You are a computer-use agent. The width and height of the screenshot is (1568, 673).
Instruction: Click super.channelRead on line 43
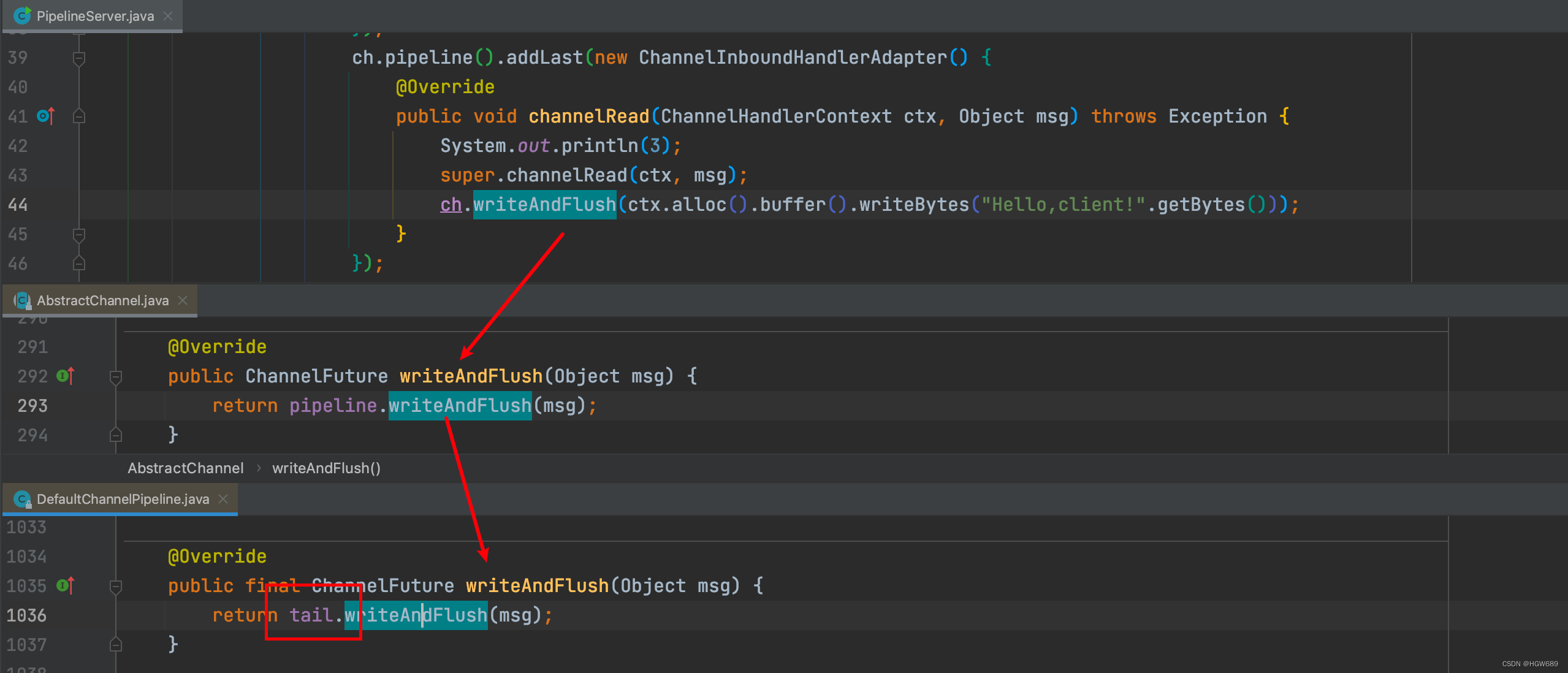click(534, 175)
